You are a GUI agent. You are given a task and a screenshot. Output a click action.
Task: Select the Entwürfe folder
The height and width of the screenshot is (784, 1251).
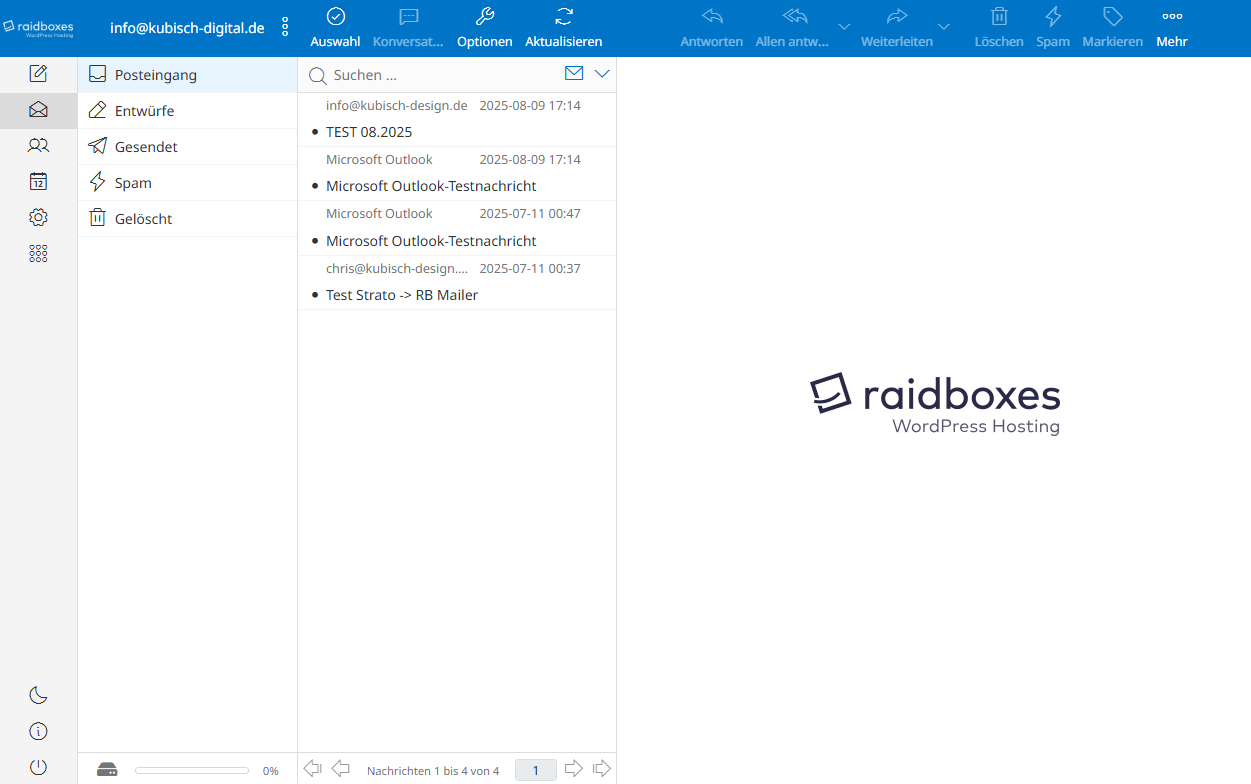(x=145, y=111)
